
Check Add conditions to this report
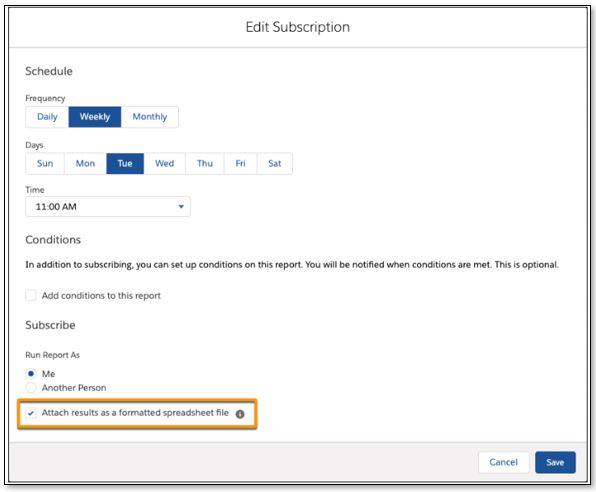31,295
